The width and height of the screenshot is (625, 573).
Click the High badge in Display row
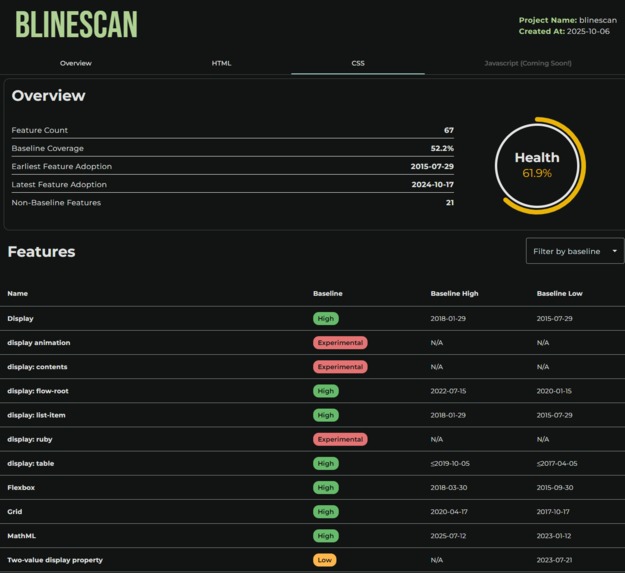(x=326, y=318)
